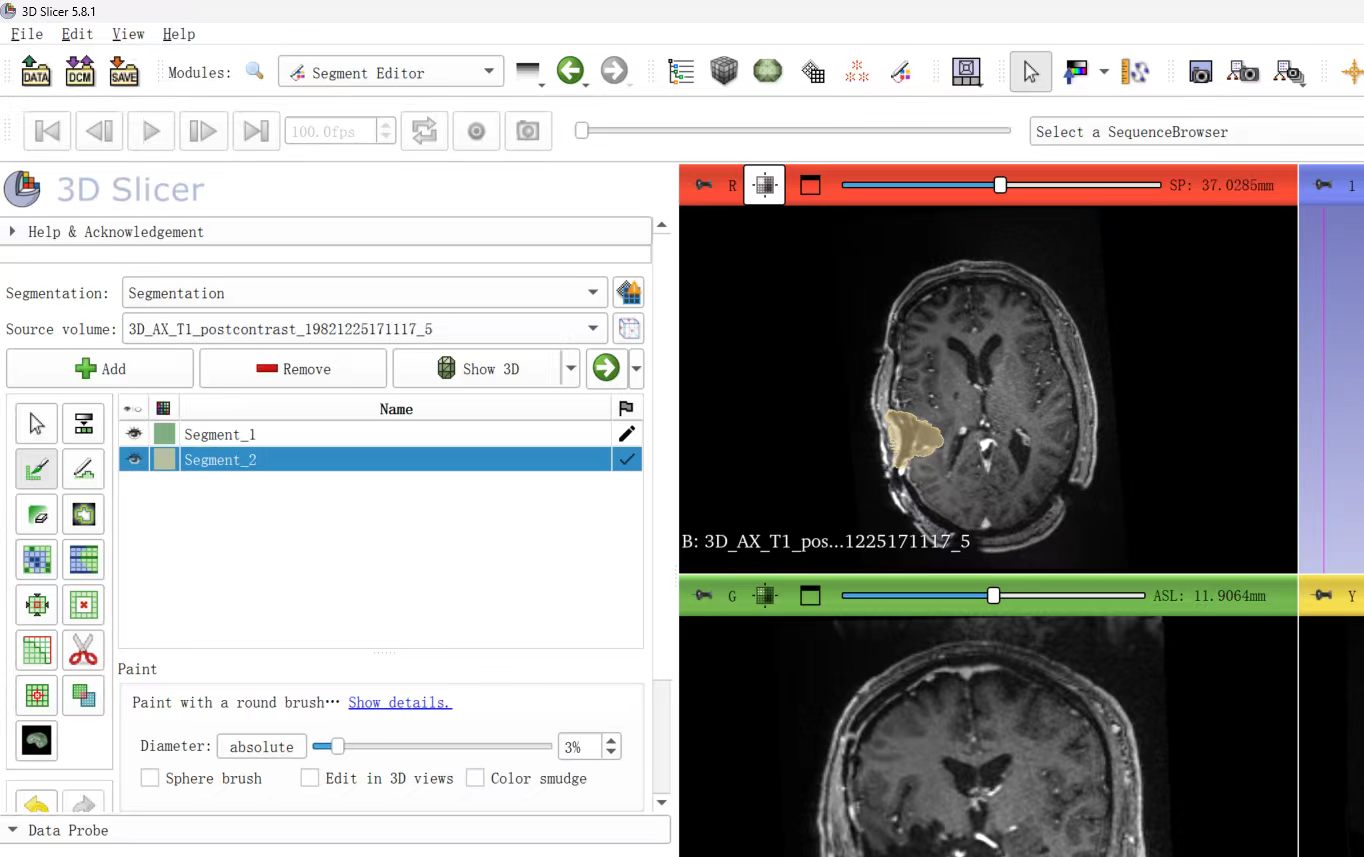Select the Hollow effect
The height and width of the screenshot is (857, 1364).
click(83, 605)
